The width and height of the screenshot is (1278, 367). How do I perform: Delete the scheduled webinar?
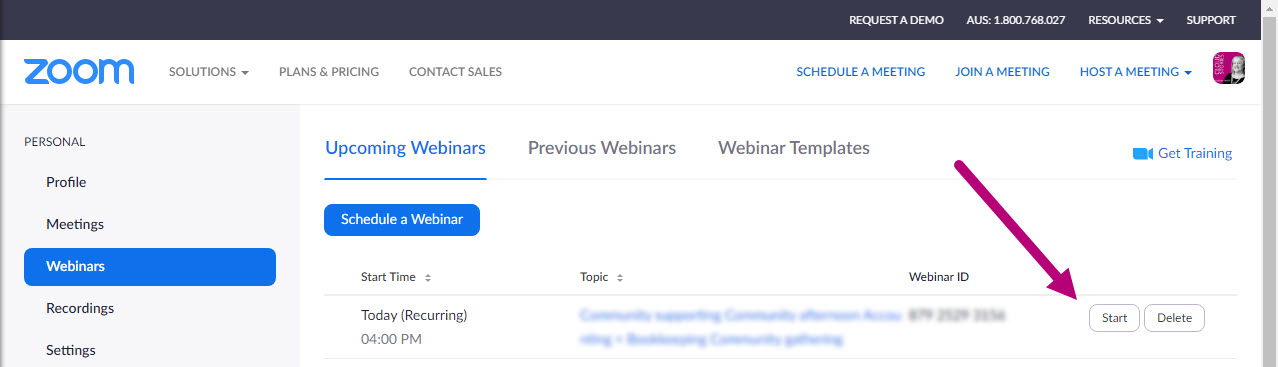point(1174,318)
